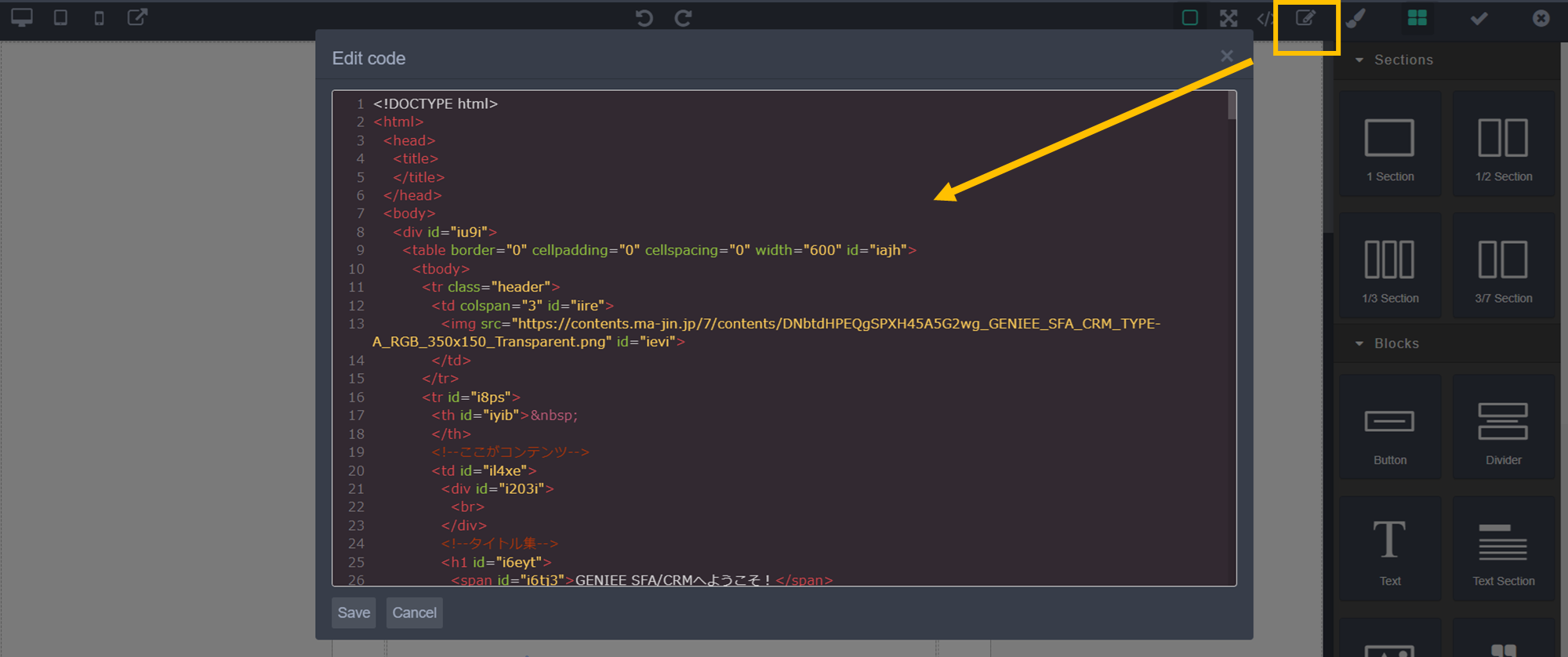The width and height of the screenshot is (1568, 657).
Task: Click the external link export icon
Action: click(137, 18)
